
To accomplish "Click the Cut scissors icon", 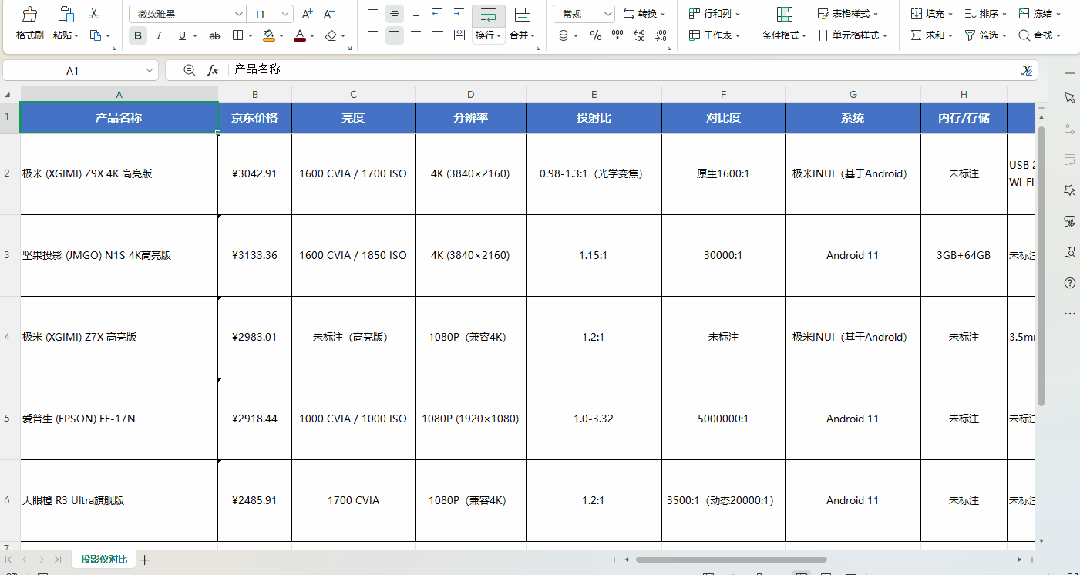I will pos(95,14).
